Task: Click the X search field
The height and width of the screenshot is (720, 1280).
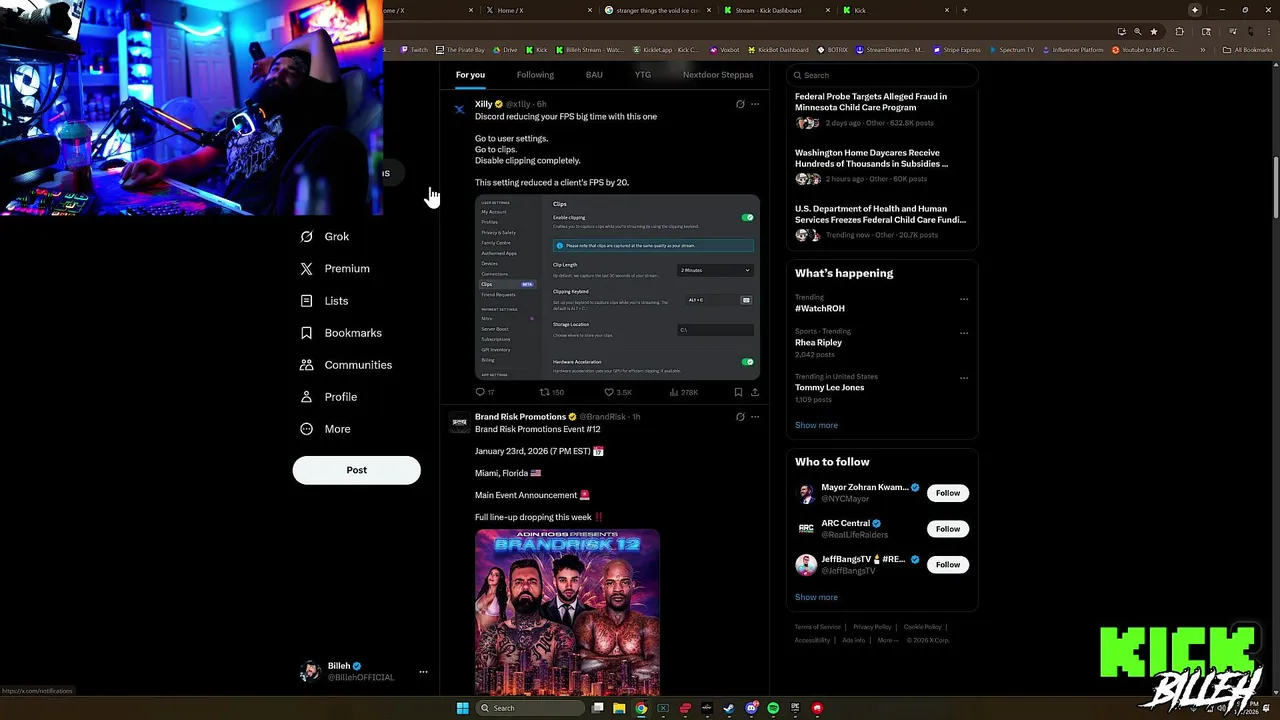Action: tap(881, 75)
